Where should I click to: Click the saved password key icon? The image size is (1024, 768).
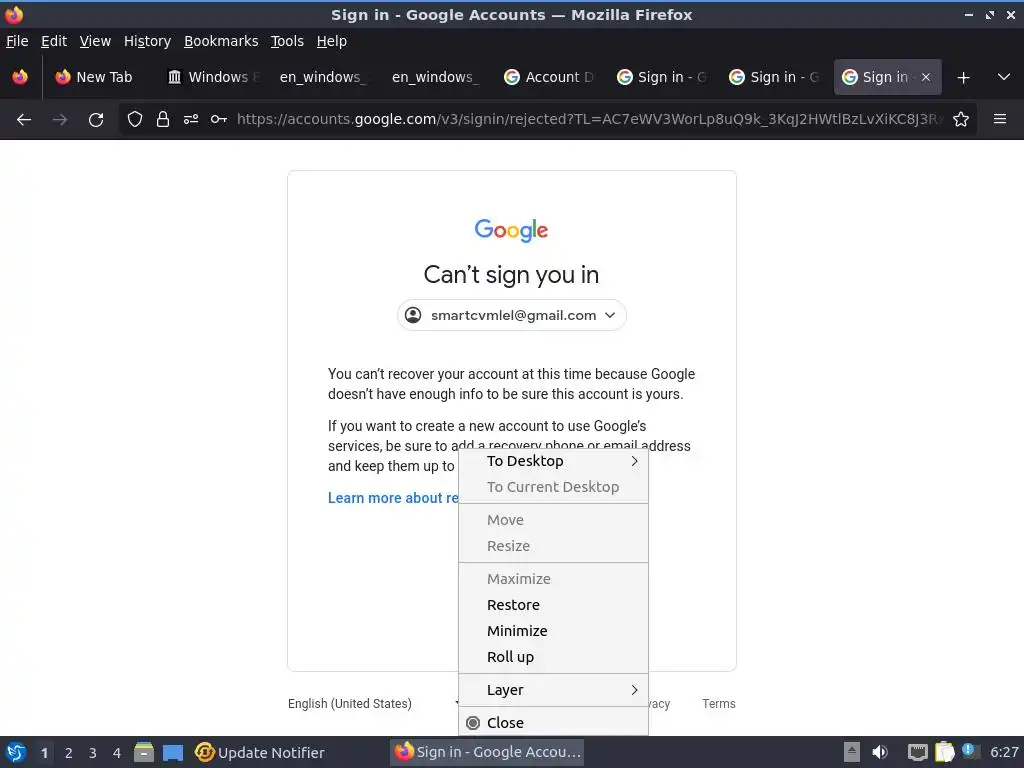point(219,120)
